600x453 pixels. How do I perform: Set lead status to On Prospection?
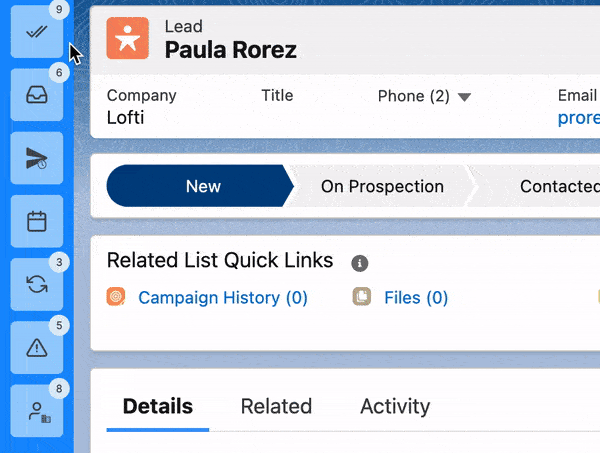(x=382, y=186)
